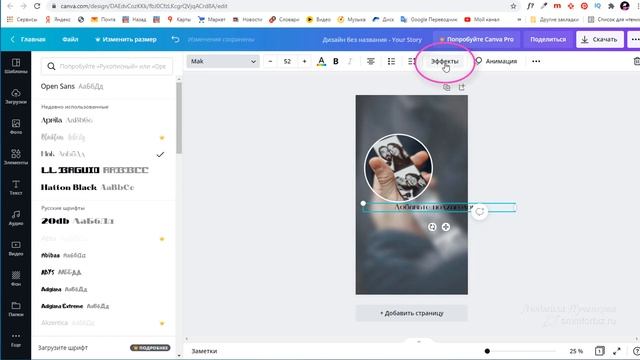This screenshot has width=640, height=360.
Task: Open the Templates sidebar panel
Action: (x=16, y=66)
